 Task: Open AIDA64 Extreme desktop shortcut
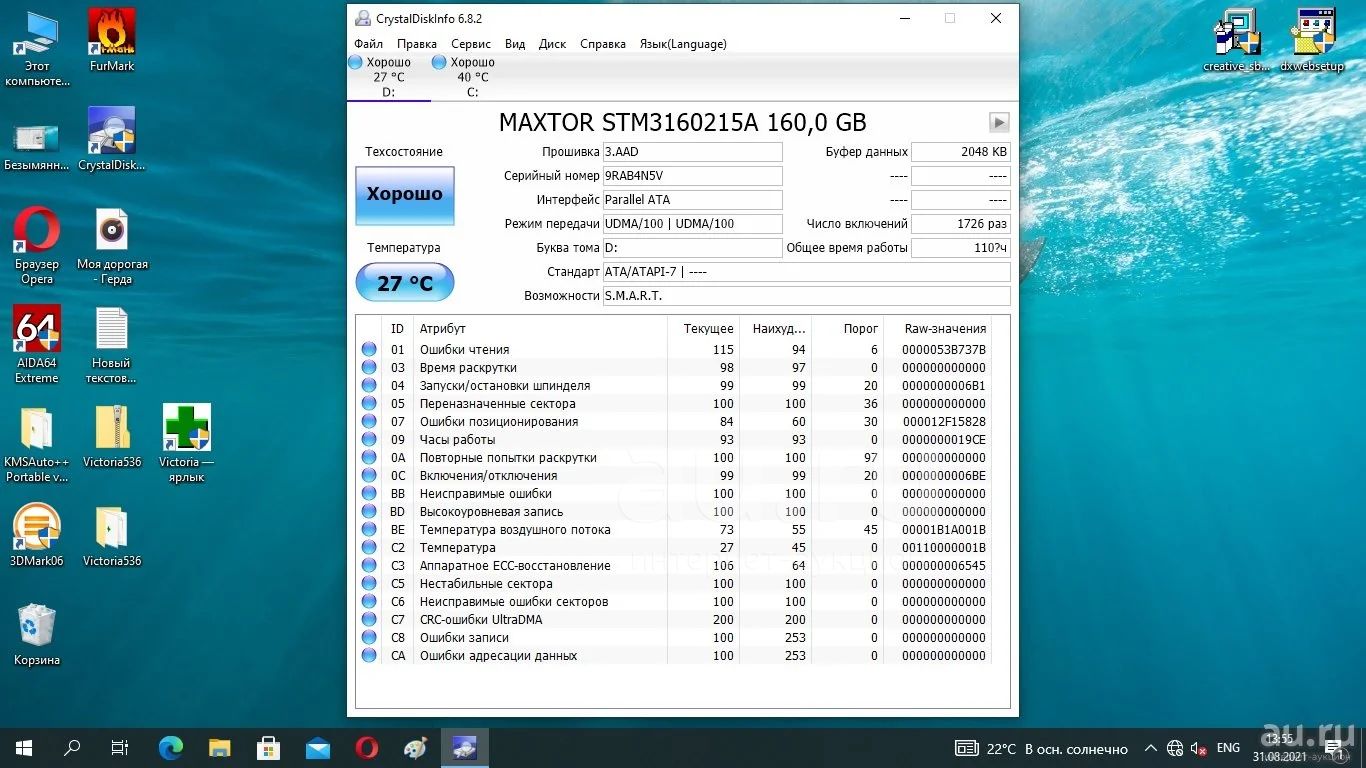click(37, 345)
